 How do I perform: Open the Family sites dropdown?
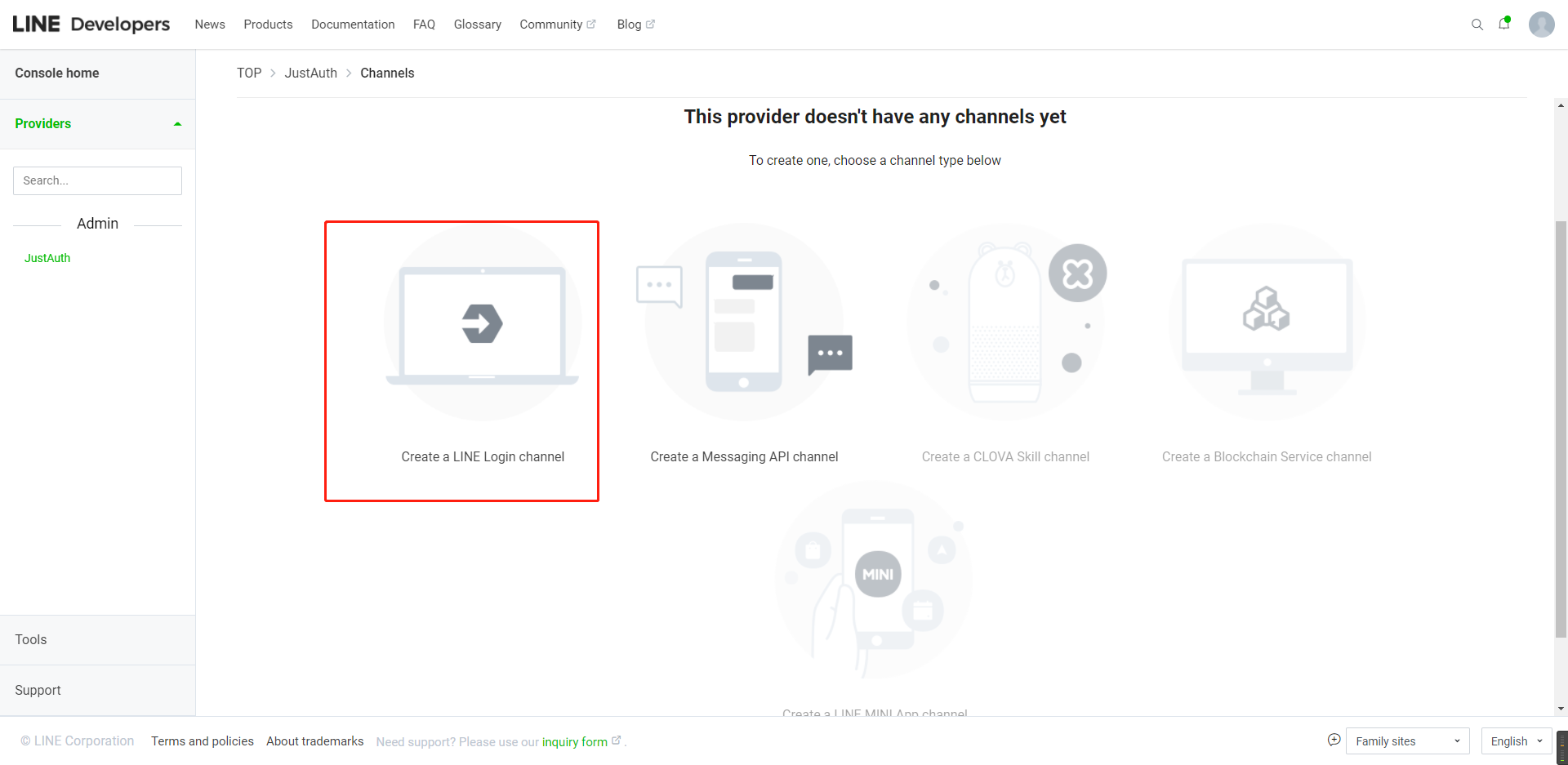coord(1408,741)
